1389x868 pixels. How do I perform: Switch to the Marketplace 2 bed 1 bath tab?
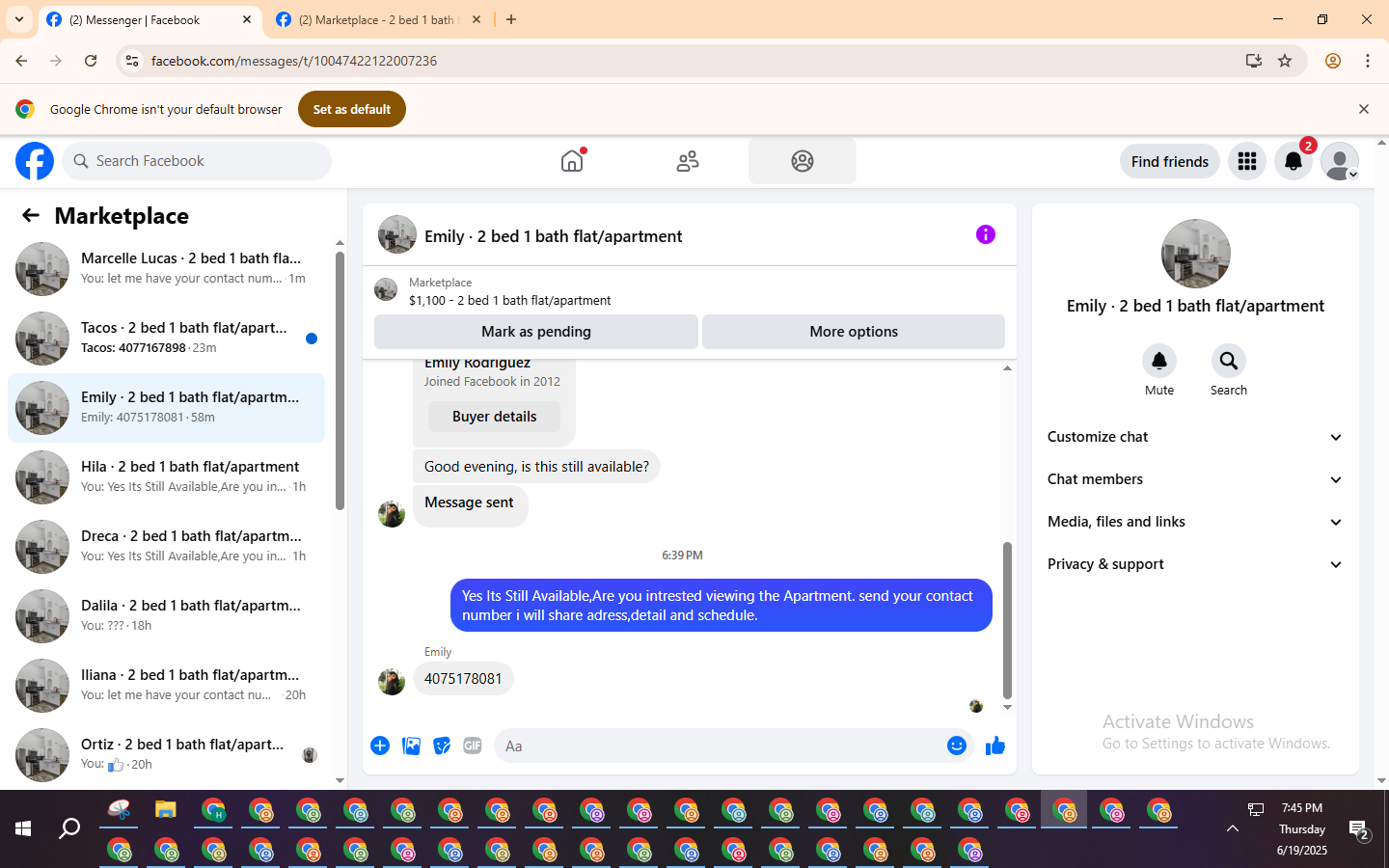378,19
